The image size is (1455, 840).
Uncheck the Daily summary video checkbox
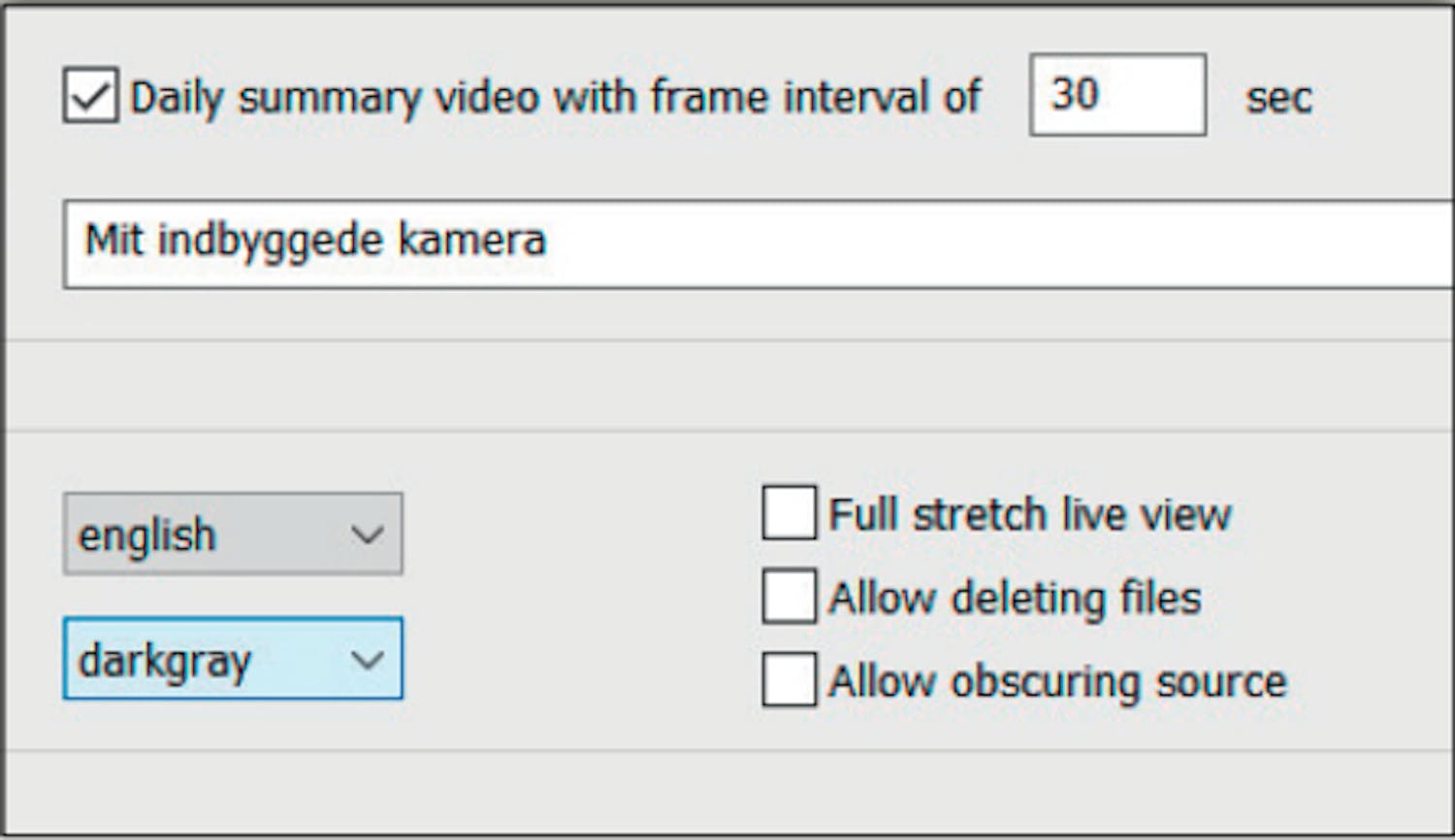[90, 95]
